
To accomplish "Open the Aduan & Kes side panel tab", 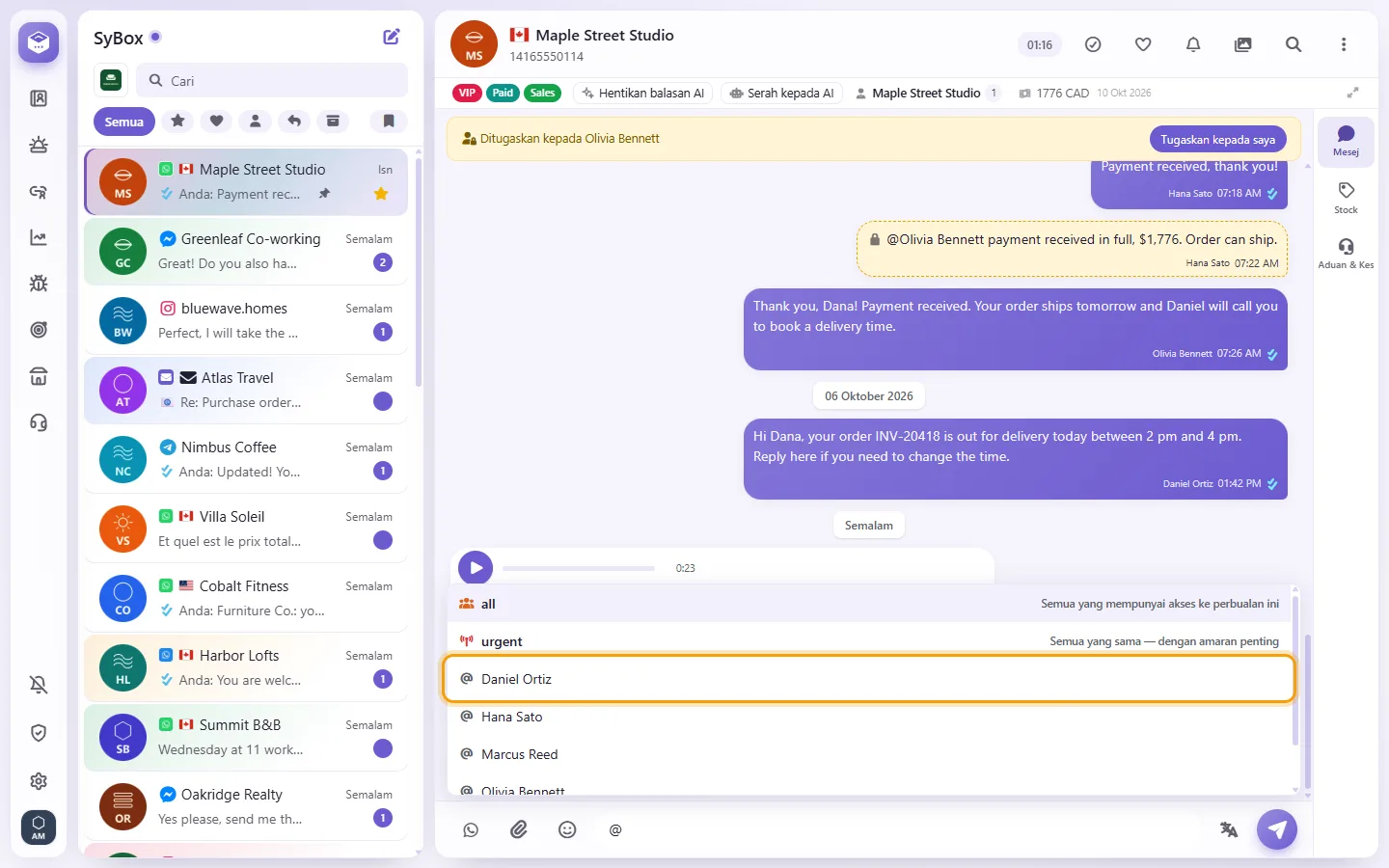I will click(x=1346, y=253).
